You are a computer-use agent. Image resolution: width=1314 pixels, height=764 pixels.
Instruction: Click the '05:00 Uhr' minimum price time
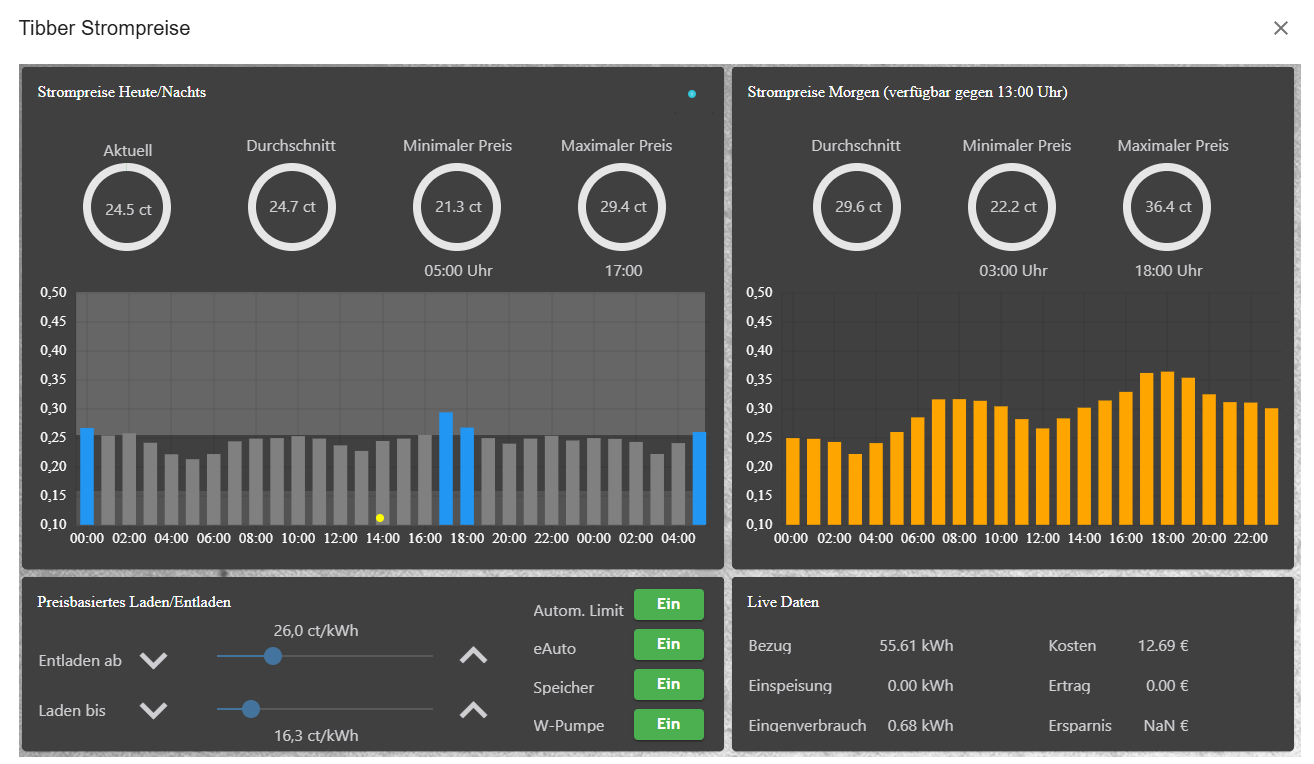click(457, 271)
